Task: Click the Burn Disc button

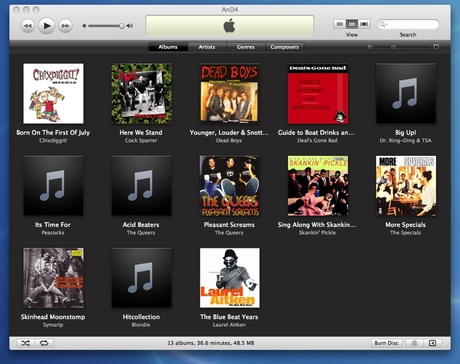Action: [386, 343]
